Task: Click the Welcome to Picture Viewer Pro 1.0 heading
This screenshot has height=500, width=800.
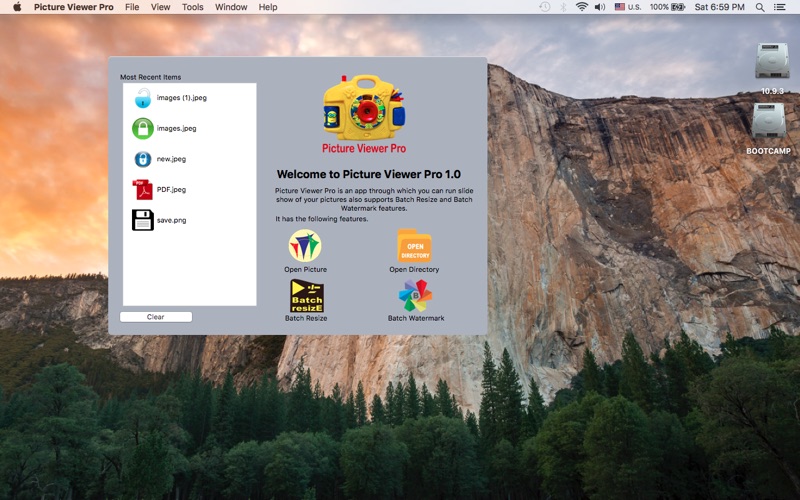Action: (x=369, y=174)
